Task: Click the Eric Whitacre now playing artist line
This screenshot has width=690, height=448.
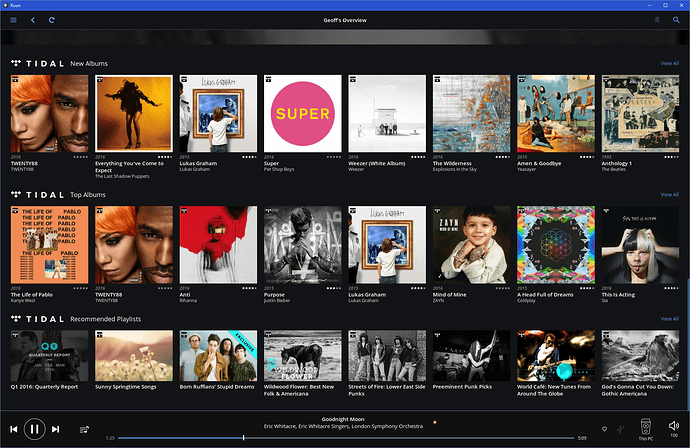Action: (x=343, y=426)
